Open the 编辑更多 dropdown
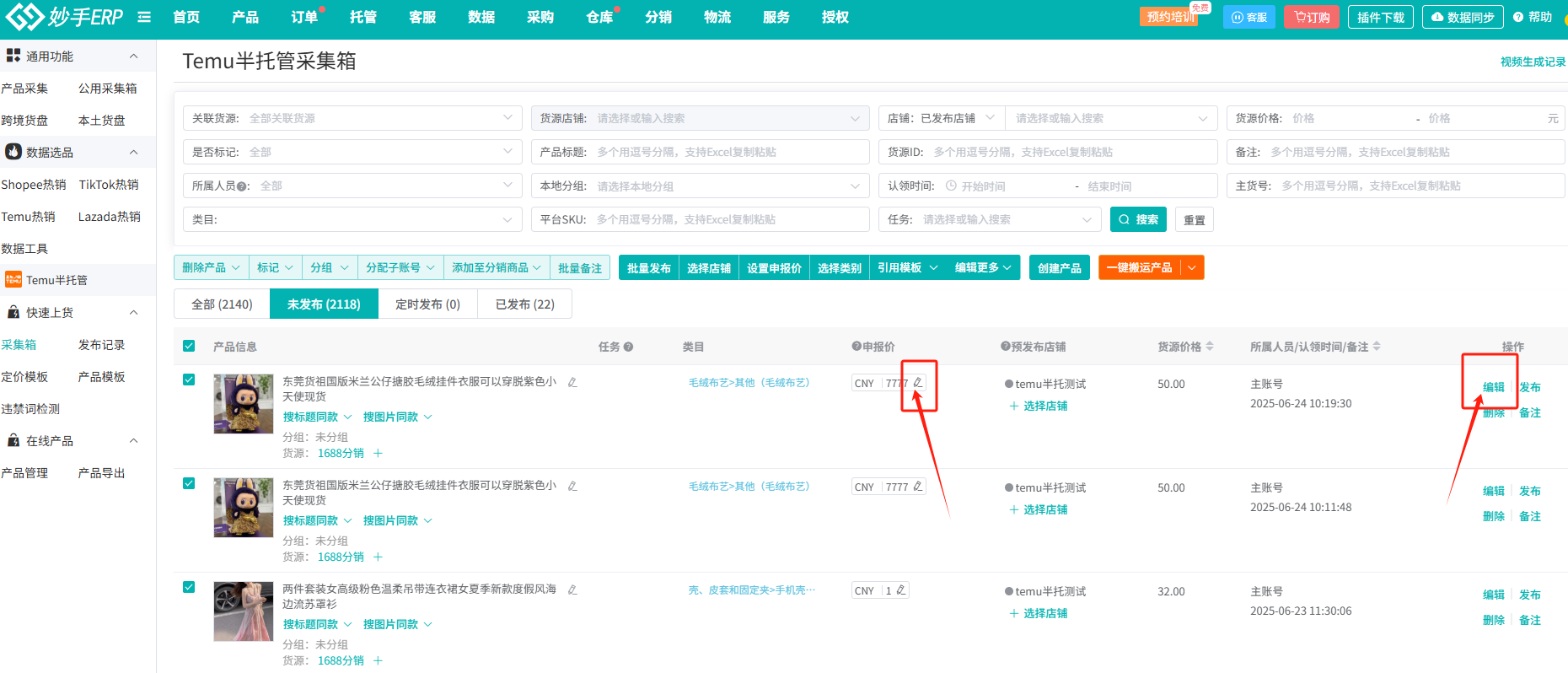 point(982,267)
